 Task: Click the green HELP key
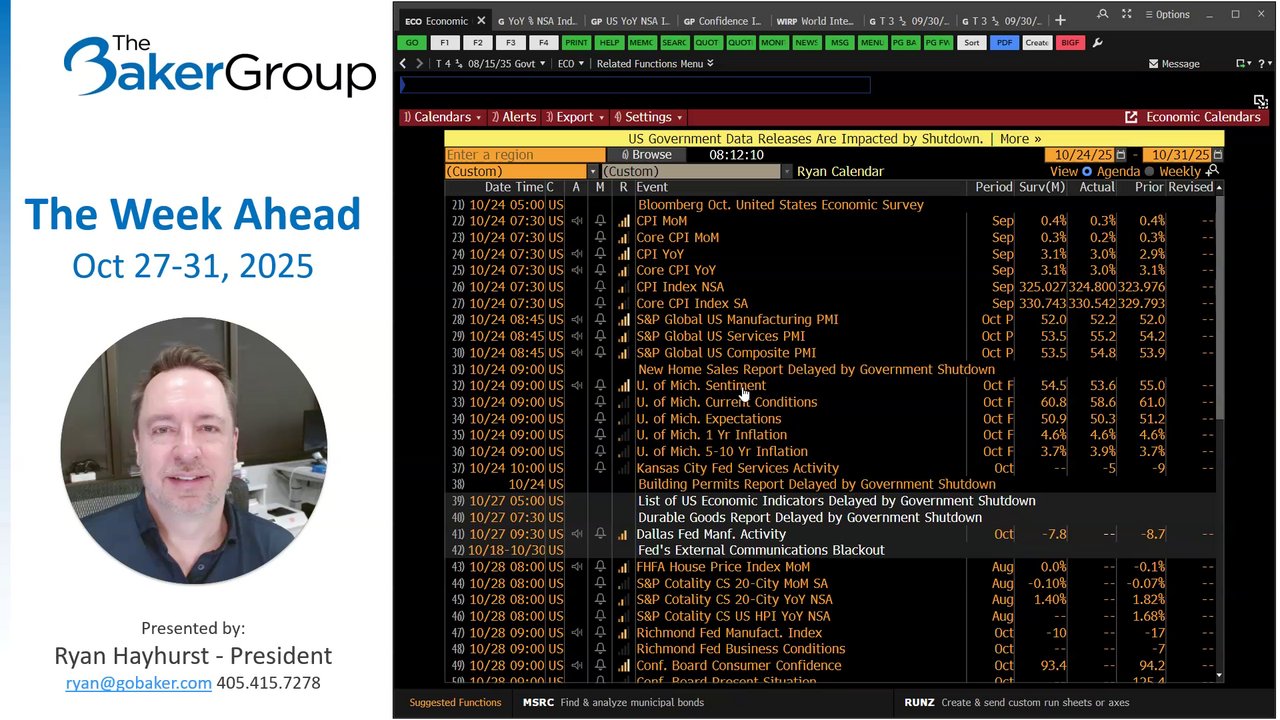[609, 43]
